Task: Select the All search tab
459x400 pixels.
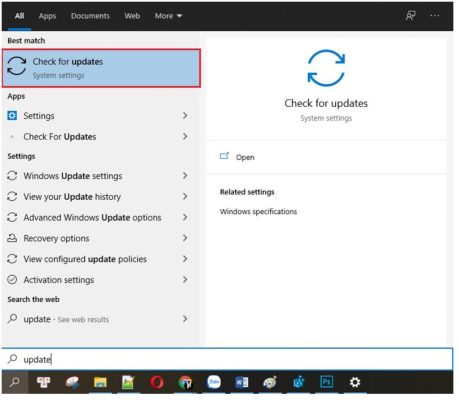Action: (x=19, y=16)
